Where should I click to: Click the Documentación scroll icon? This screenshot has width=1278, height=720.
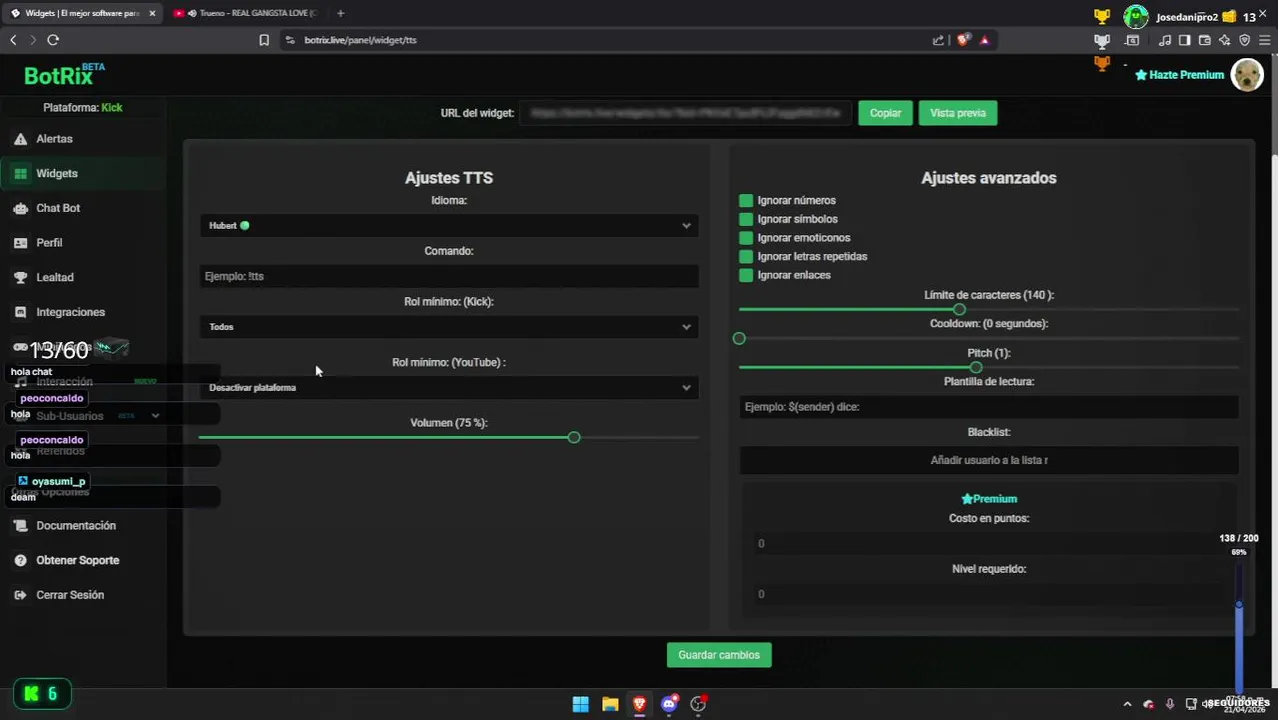tap(20, 525)
